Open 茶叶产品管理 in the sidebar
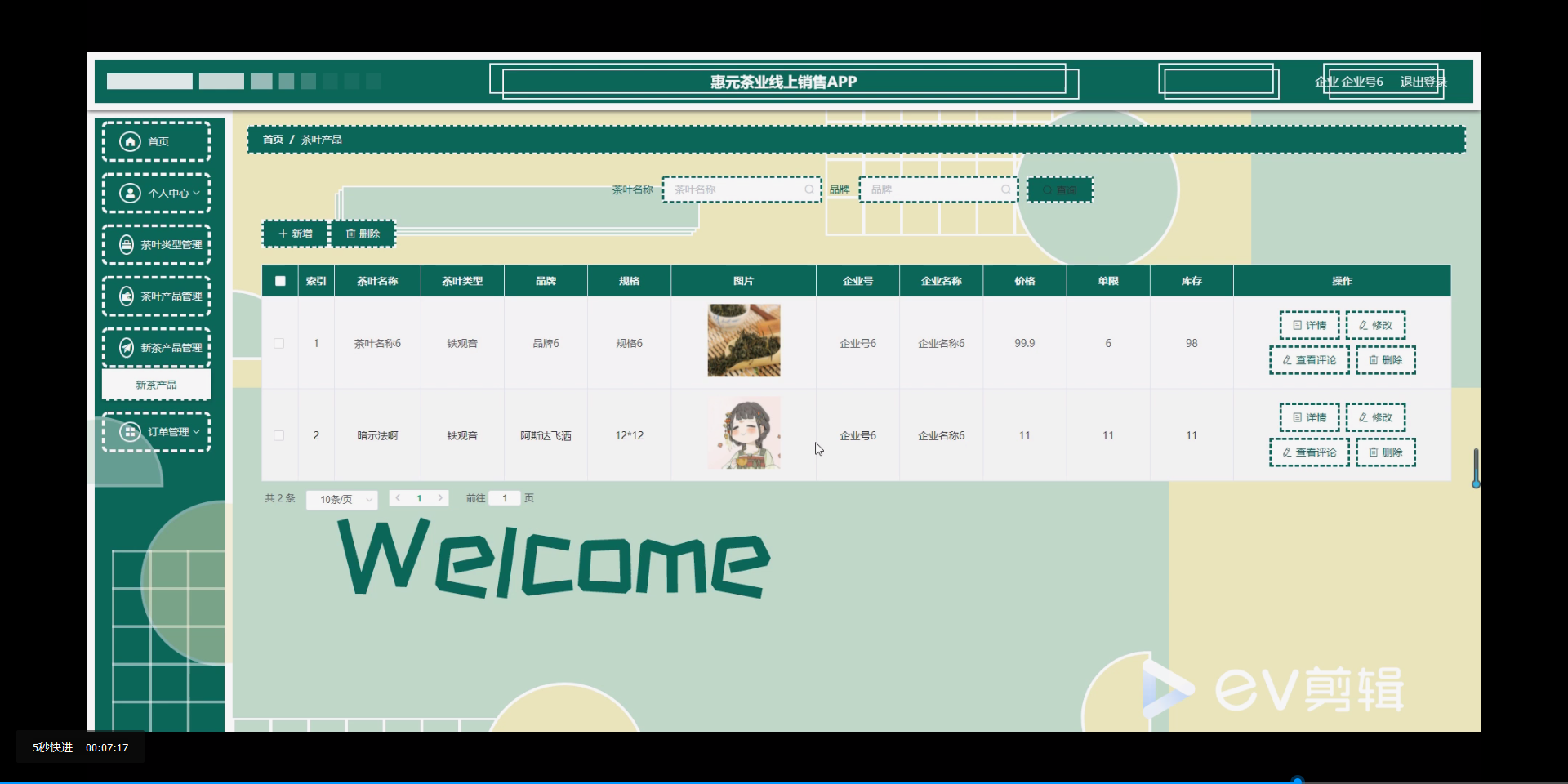This screenshot has height=784, width=1568. (156, 296)
